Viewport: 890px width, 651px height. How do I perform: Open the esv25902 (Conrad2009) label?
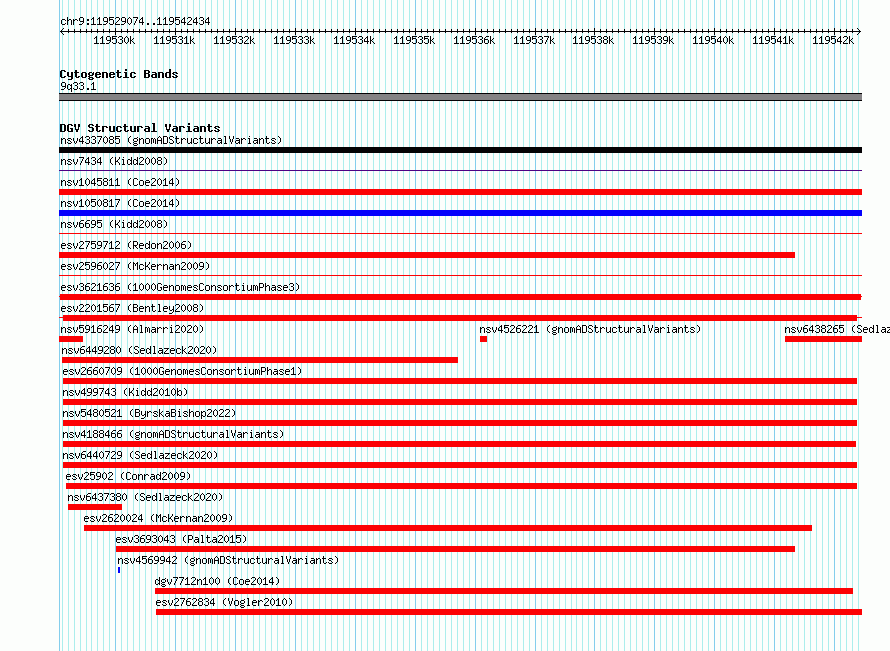[x=128, y=476]
